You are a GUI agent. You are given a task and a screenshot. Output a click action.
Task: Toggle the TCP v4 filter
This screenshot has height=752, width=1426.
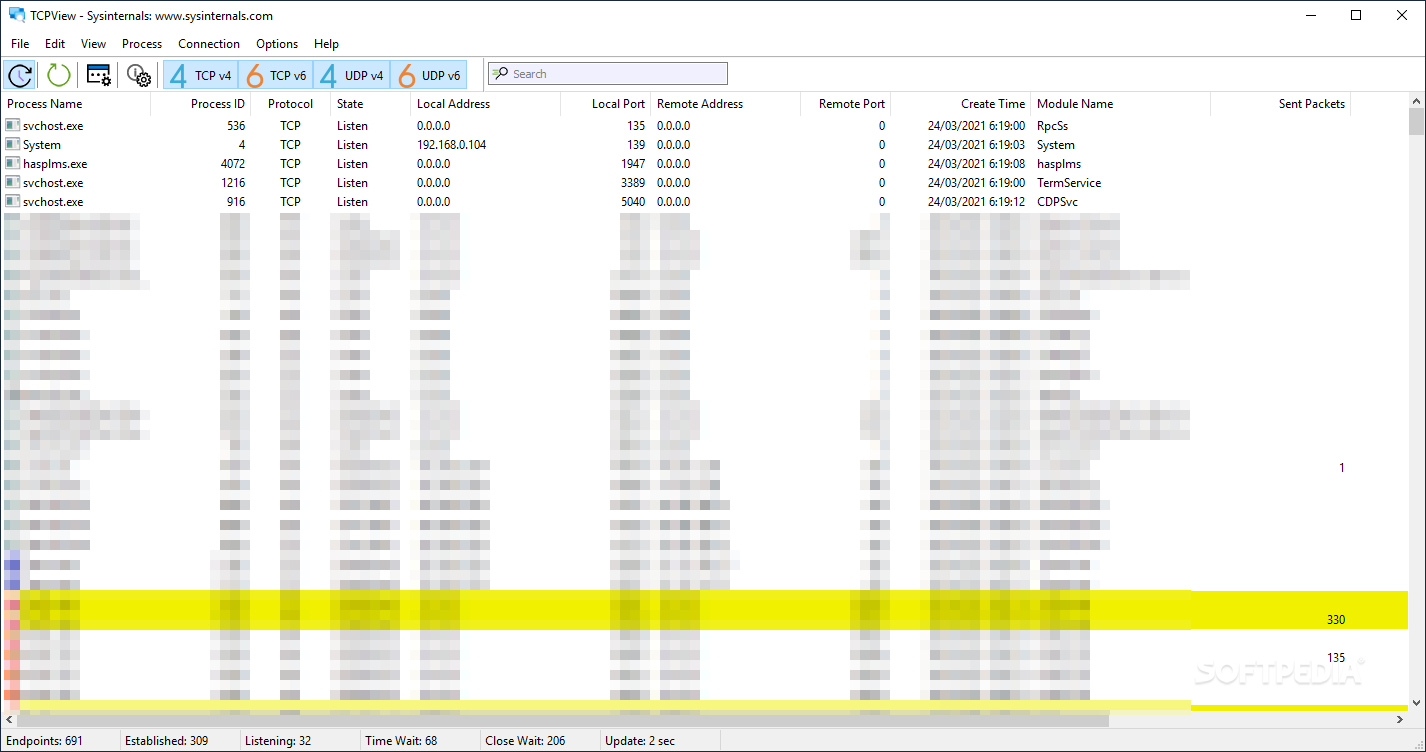tap(200, 75)
